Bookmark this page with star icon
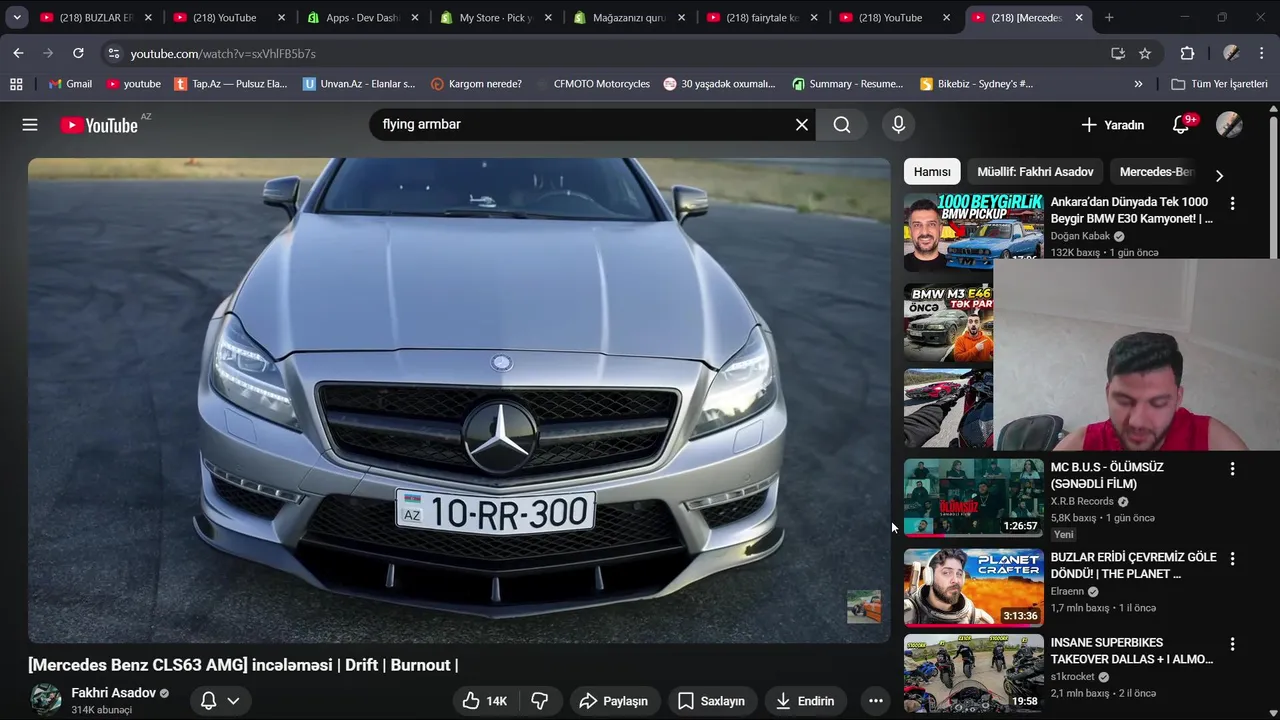Screen dimensions: 1280x720 1145,53
